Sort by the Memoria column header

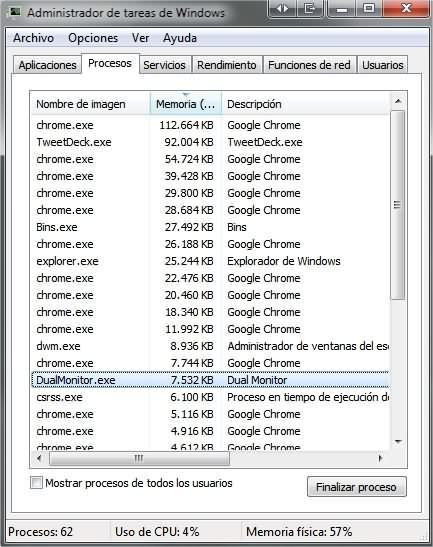[x=186, y=104]
